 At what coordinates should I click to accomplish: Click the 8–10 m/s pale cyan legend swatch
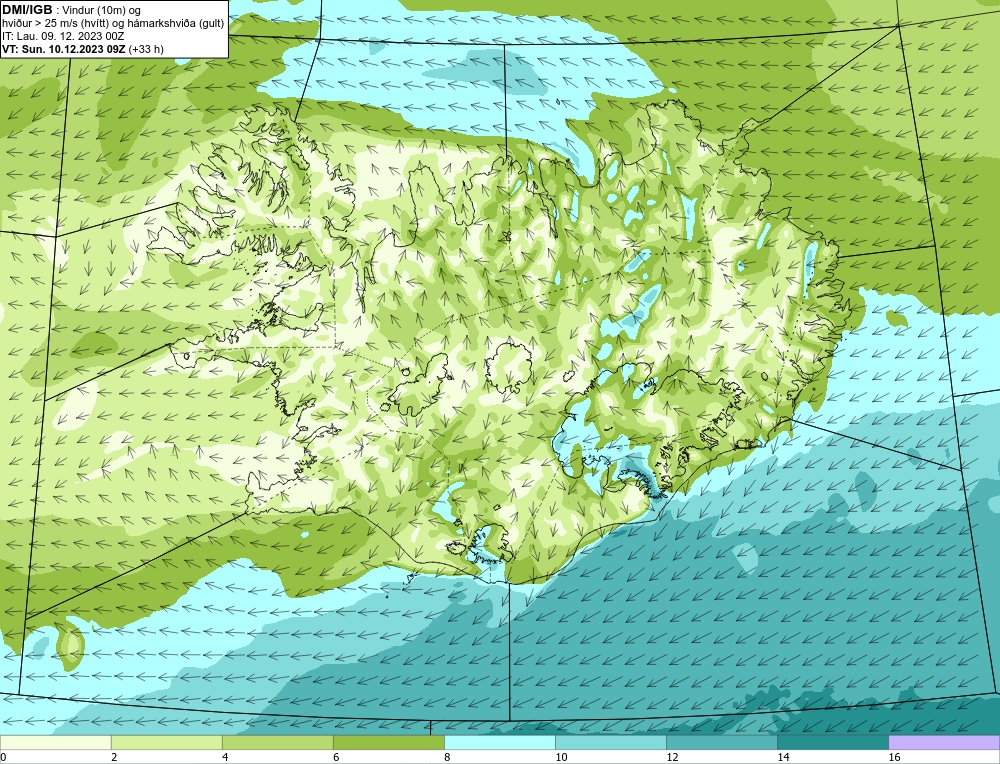(x=500, y=742)
